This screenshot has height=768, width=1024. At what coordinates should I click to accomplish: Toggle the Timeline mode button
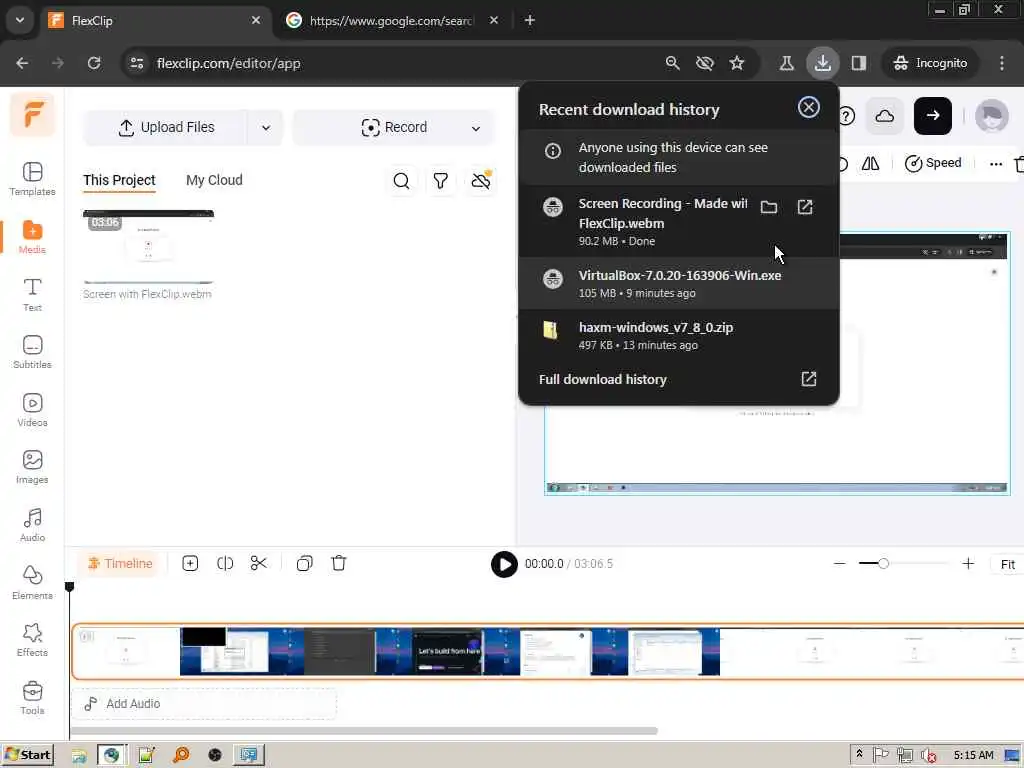(120, 564)
